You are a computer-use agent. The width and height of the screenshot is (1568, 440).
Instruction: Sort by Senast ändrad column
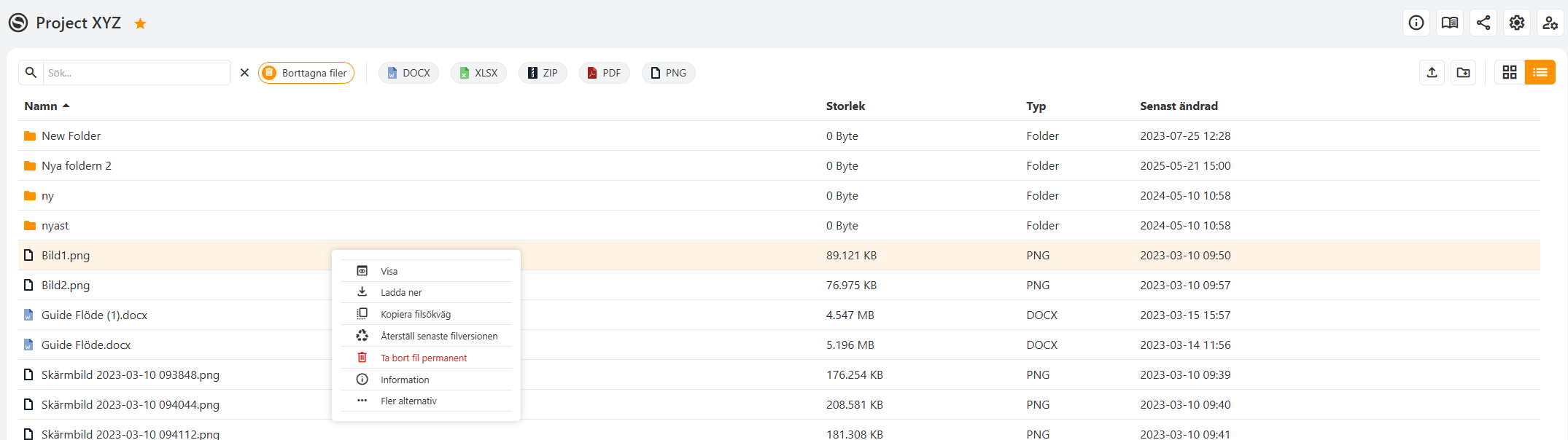click(1179, 106)
